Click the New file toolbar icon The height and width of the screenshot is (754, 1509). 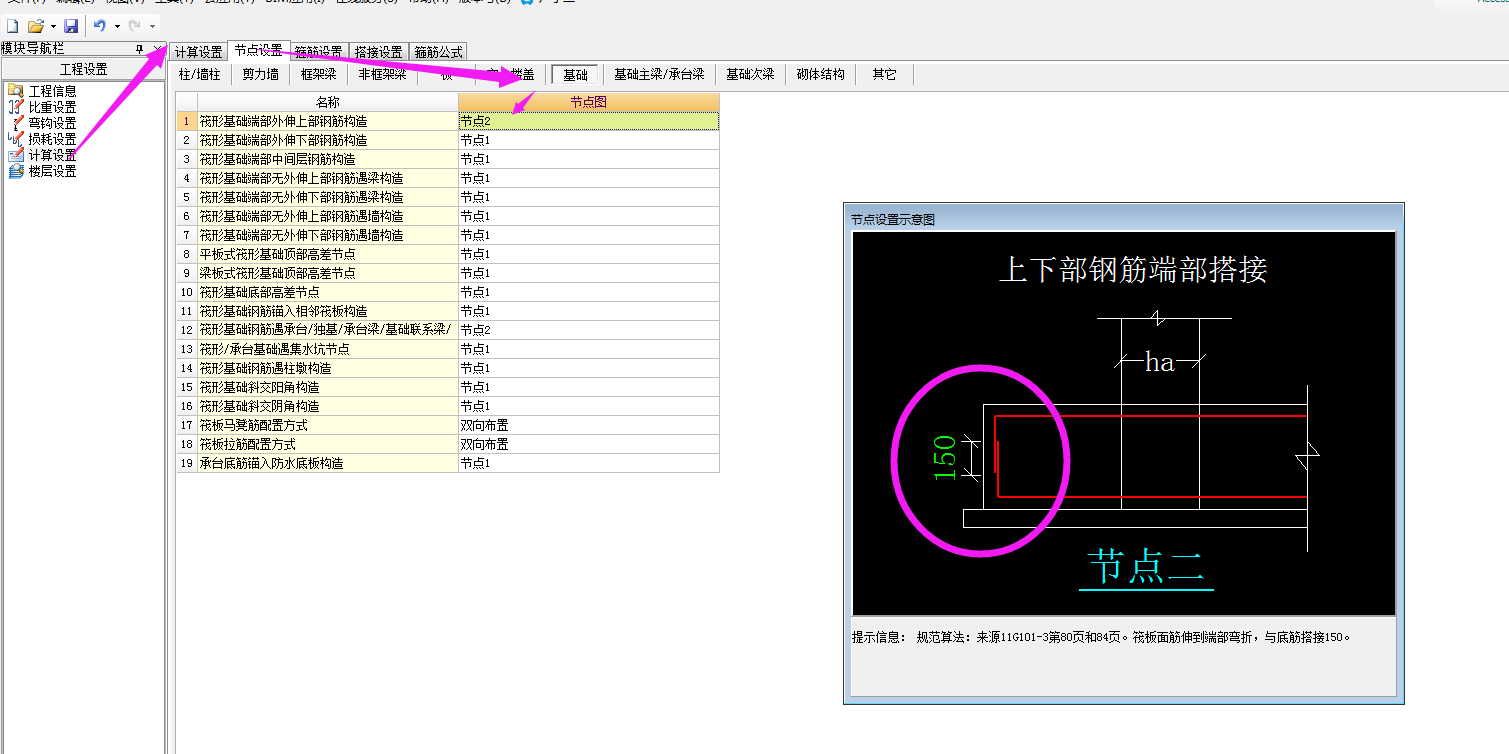point(13,26)
